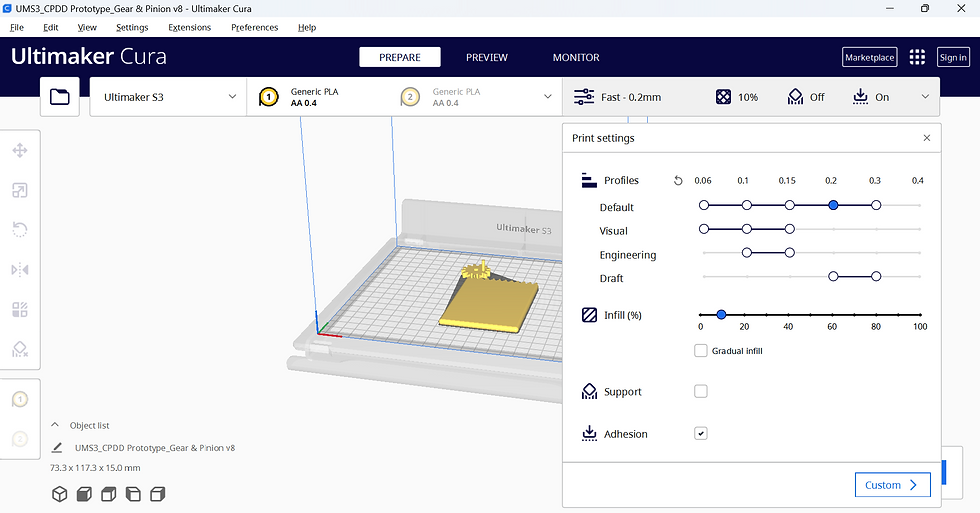Screen dimensions: 980x513
Task: Select Draft profile at 0.3 layer height
Action: click(876, 276)
